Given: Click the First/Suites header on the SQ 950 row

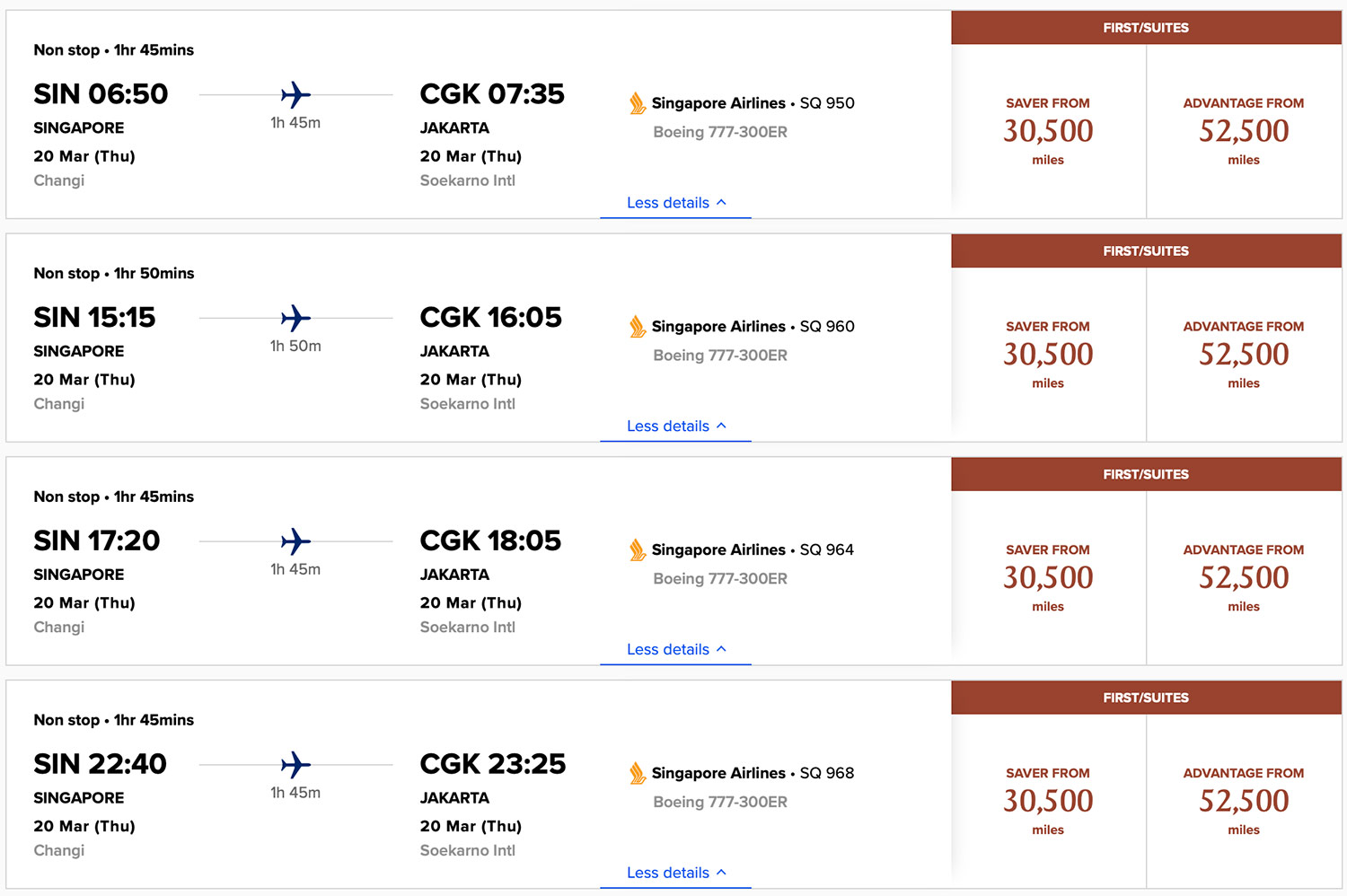Looking at the screenshot, I should point(1146,28).
